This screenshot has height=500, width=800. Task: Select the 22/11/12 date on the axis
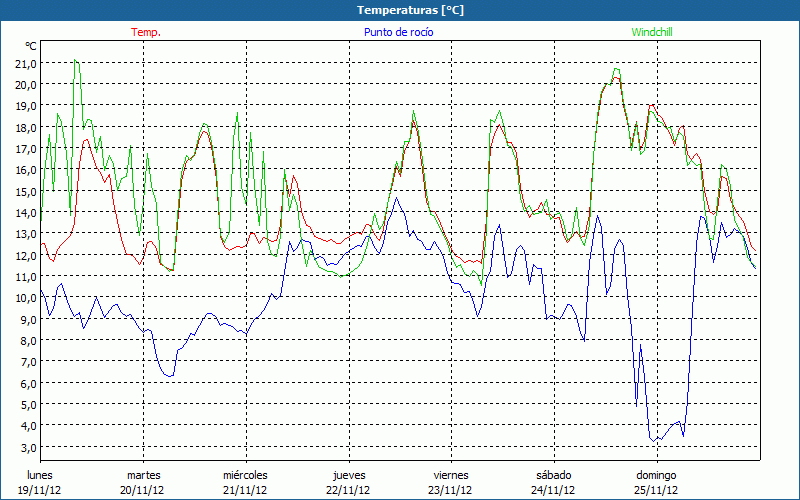click(x=348, y=490)
